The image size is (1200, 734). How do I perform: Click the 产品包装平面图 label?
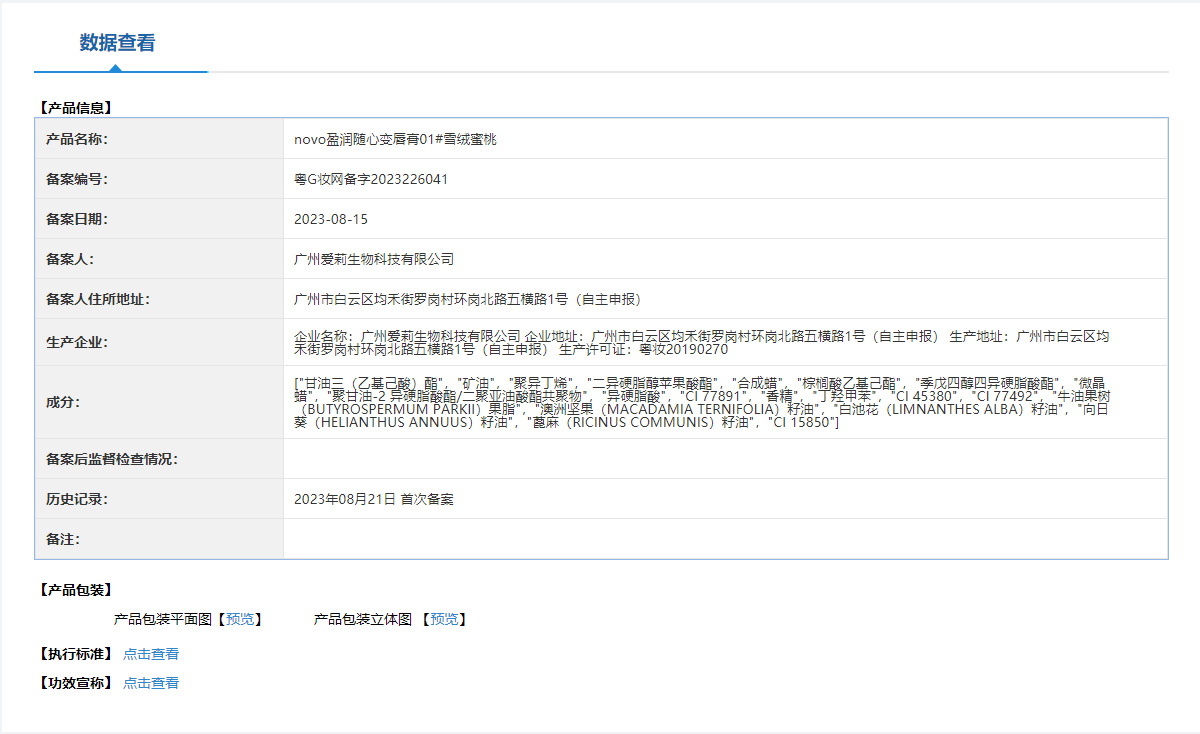[163, 620]
